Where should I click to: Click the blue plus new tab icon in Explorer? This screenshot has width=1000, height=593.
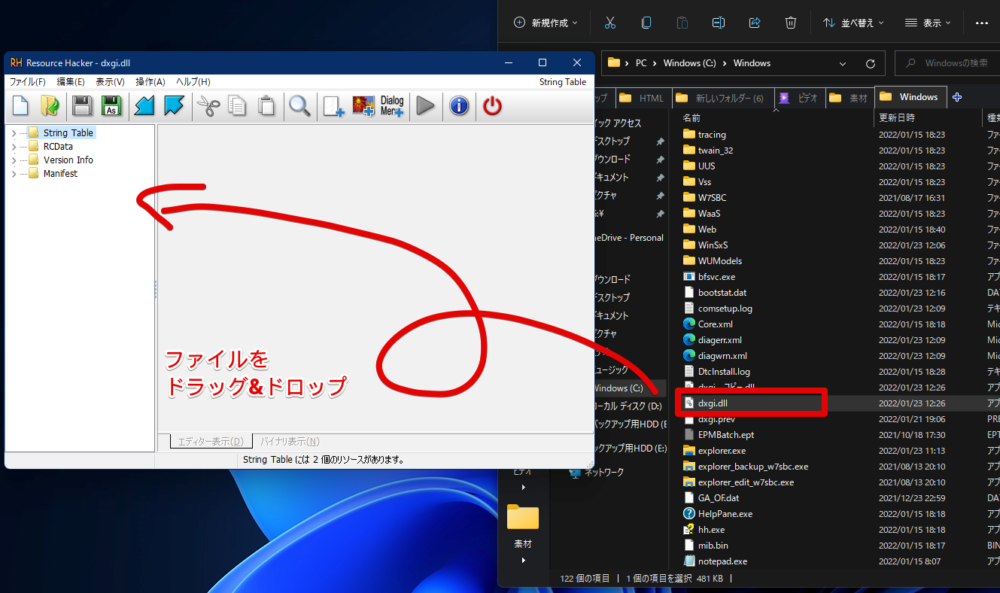[x=957, y=98]
